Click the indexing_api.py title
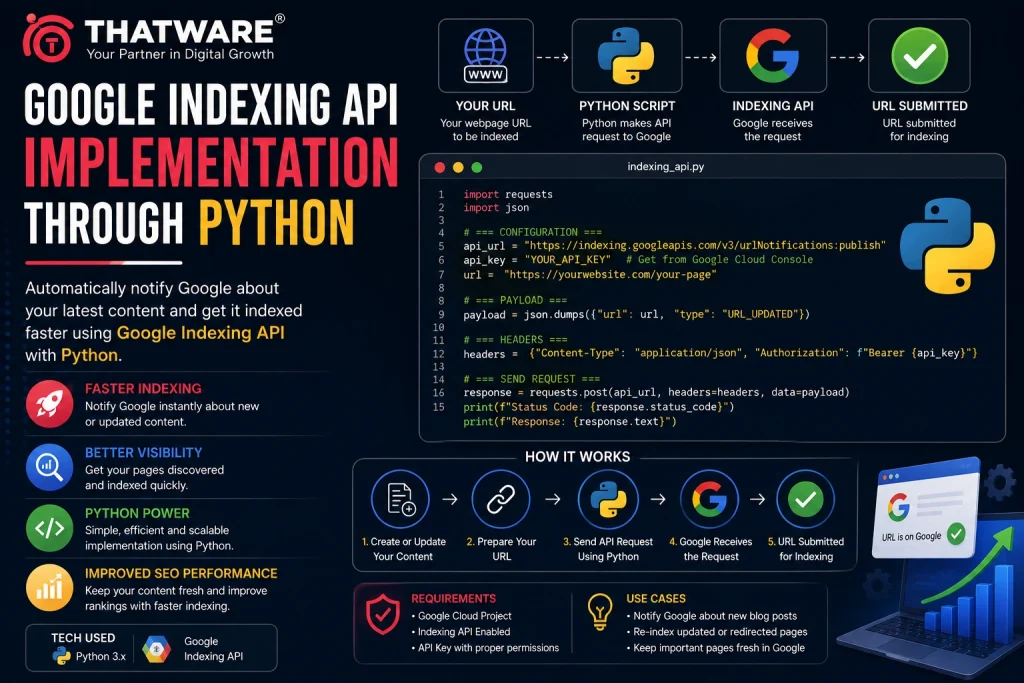Image resolution: width=1024 pixels, height=683 pixels. pos(665,167)
